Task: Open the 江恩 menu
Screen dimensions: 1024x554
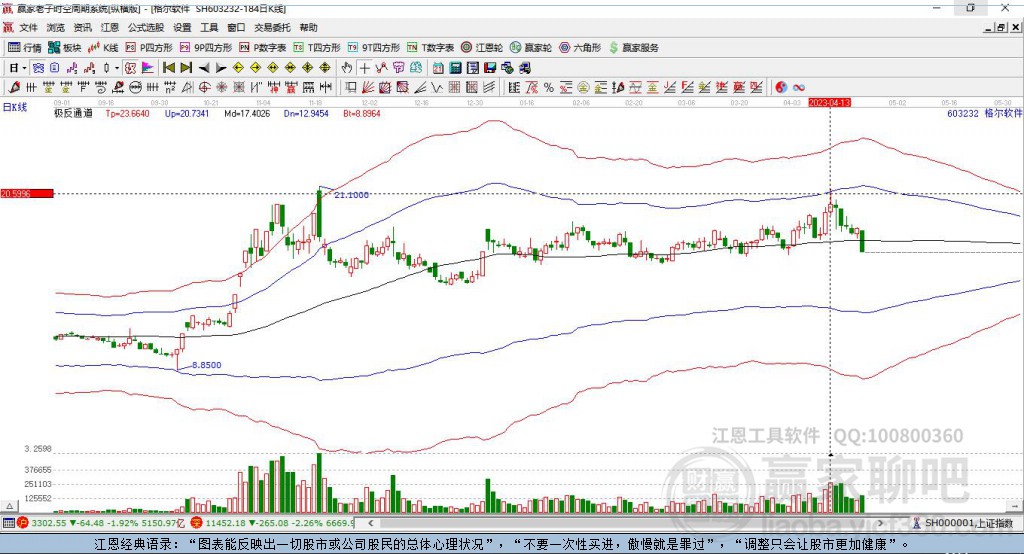Action: 110,27
